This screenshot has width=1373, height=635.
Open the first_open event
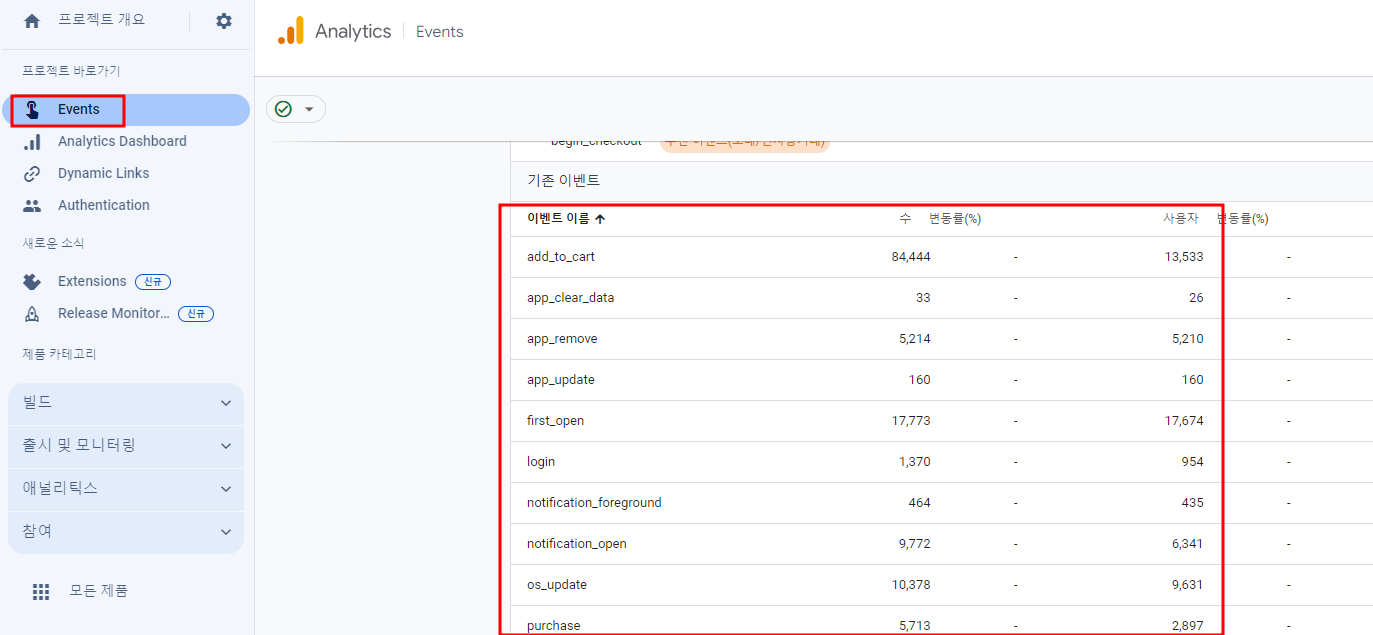click(555, 421)
